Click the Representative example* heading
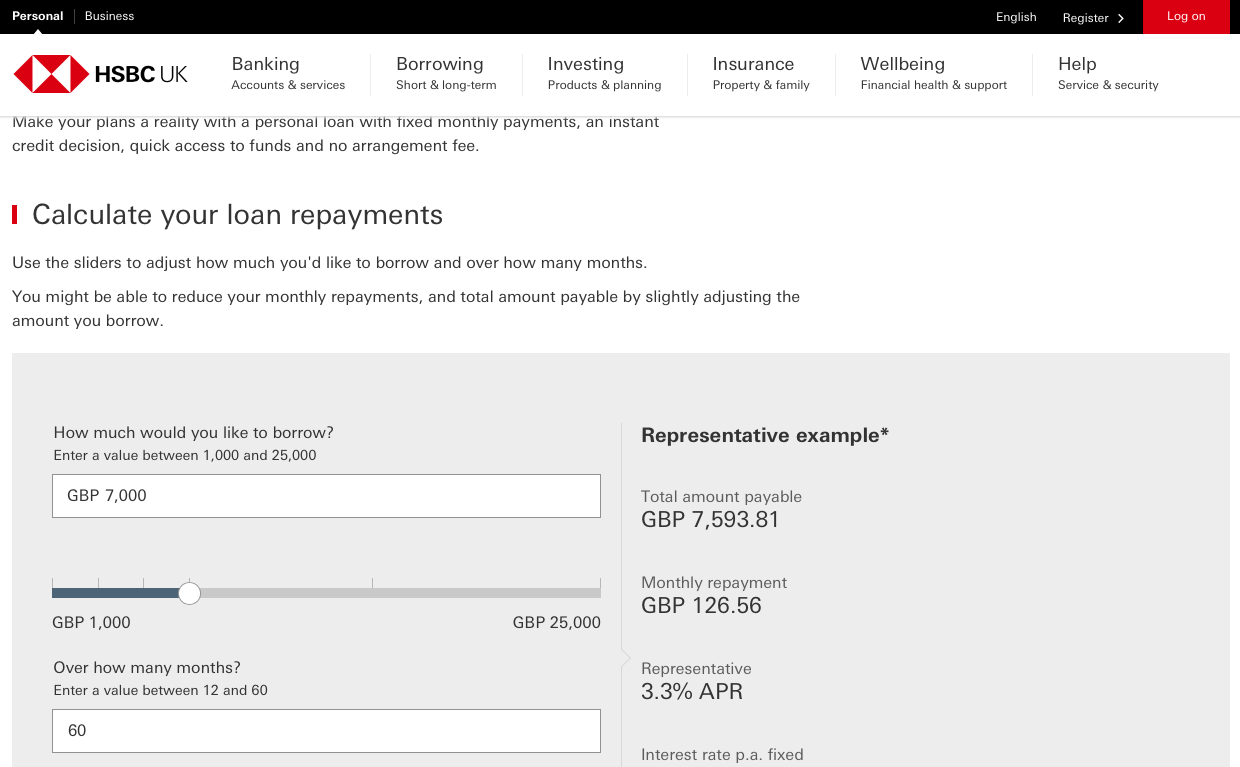 coord(765,435)
